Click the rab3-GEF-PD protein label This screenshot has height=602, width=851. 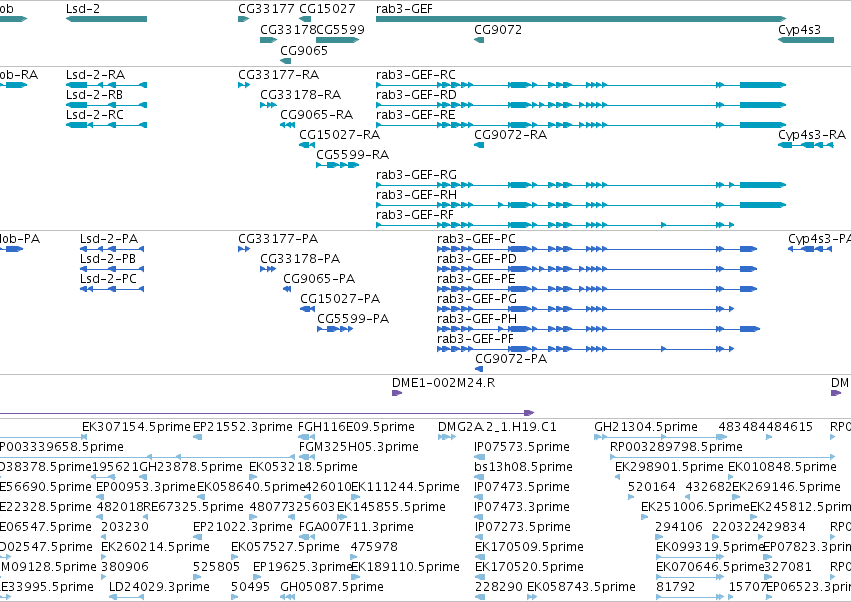477,258
